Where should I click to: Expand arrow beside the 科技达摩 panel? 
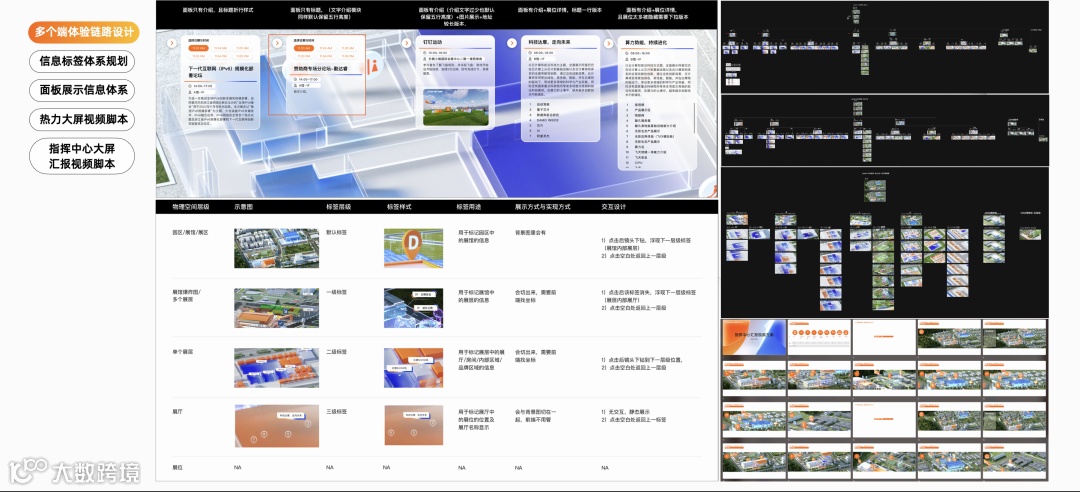(x=512, y=43)
